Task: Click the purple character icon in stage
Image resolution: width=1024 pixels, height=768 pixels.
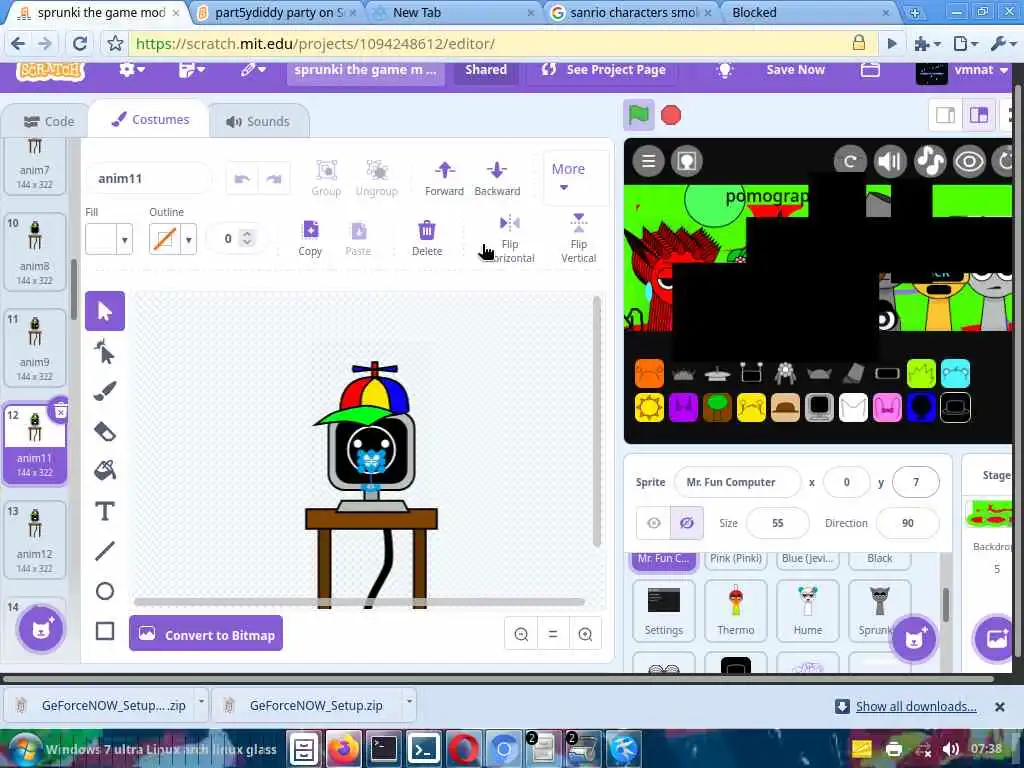Action: [683, 408]
